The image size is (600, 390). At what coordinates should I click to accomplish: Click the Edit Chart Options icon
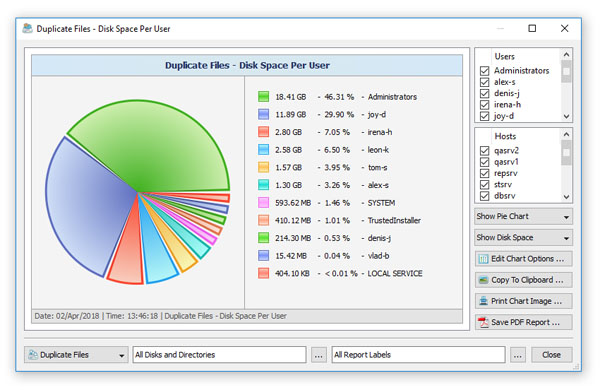coord(483,259)
